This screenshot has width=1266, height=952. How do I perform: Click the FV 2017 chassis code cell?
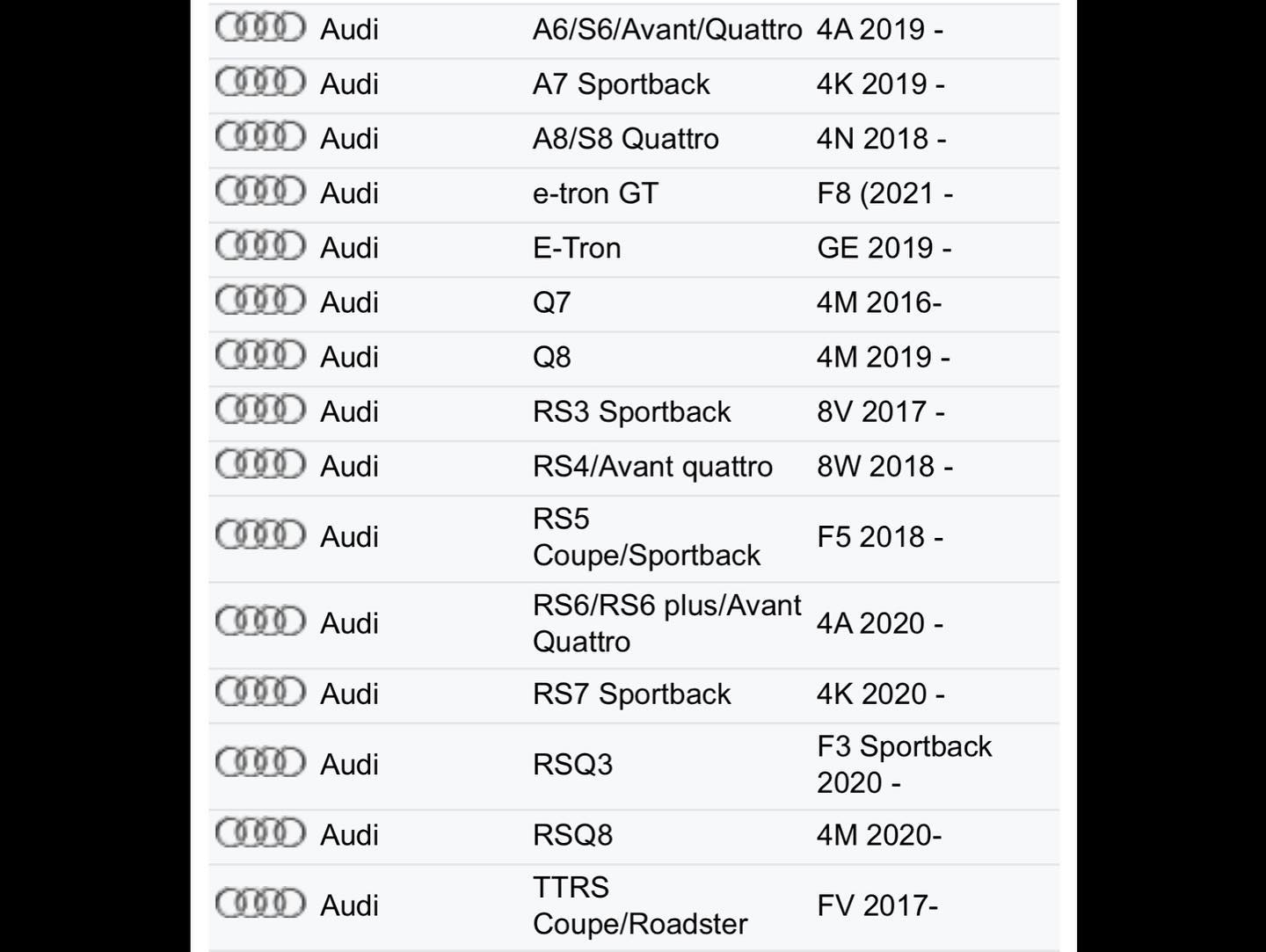click(x=877, y=905)
